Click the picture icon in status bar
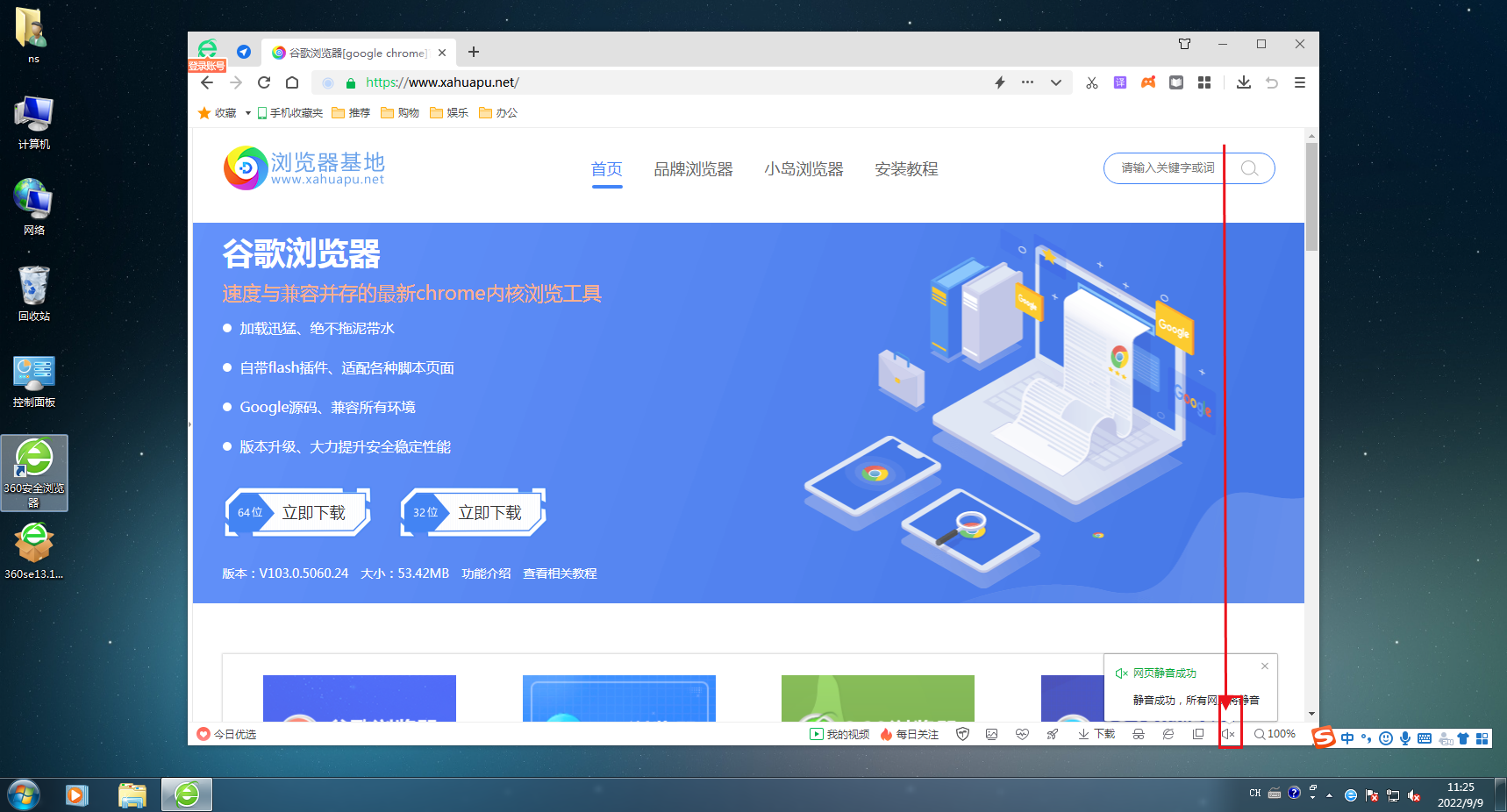1507x812 pixels. click(x=992, y=735)
